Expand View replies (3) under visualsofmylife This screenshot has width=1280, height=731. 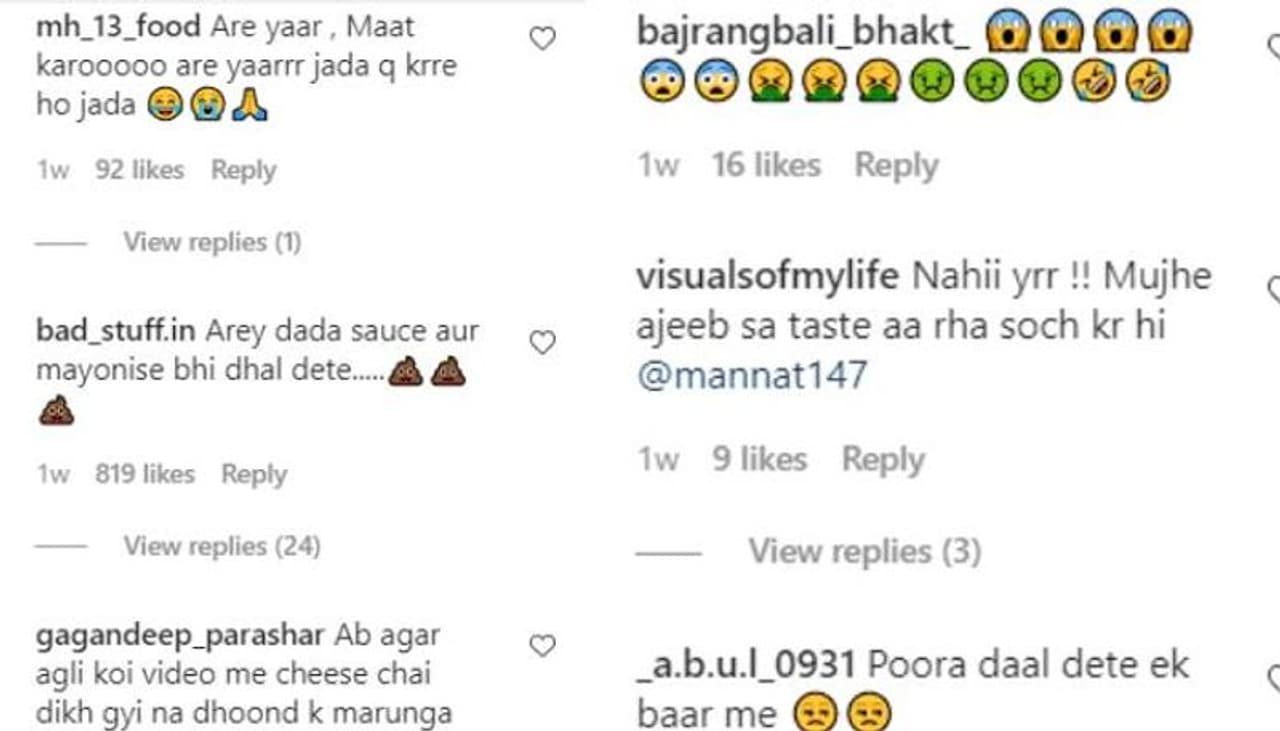(864, 551)
